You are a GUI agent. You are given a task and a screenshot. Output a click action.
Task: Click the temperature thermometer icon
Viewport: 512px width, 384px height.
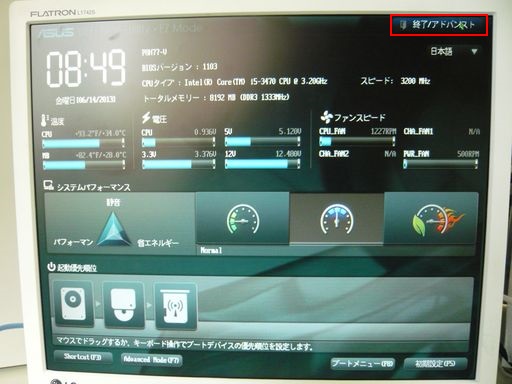coord(44,120)
